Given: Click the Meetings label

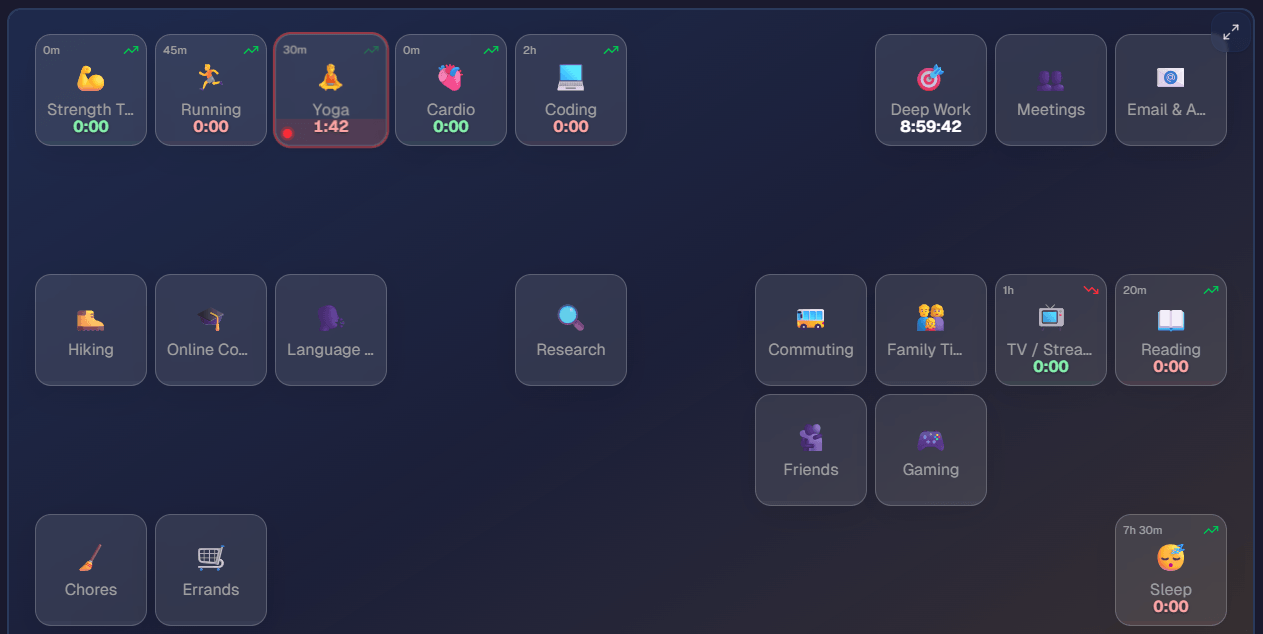Looking at the screenshot, I should 1051,110.
